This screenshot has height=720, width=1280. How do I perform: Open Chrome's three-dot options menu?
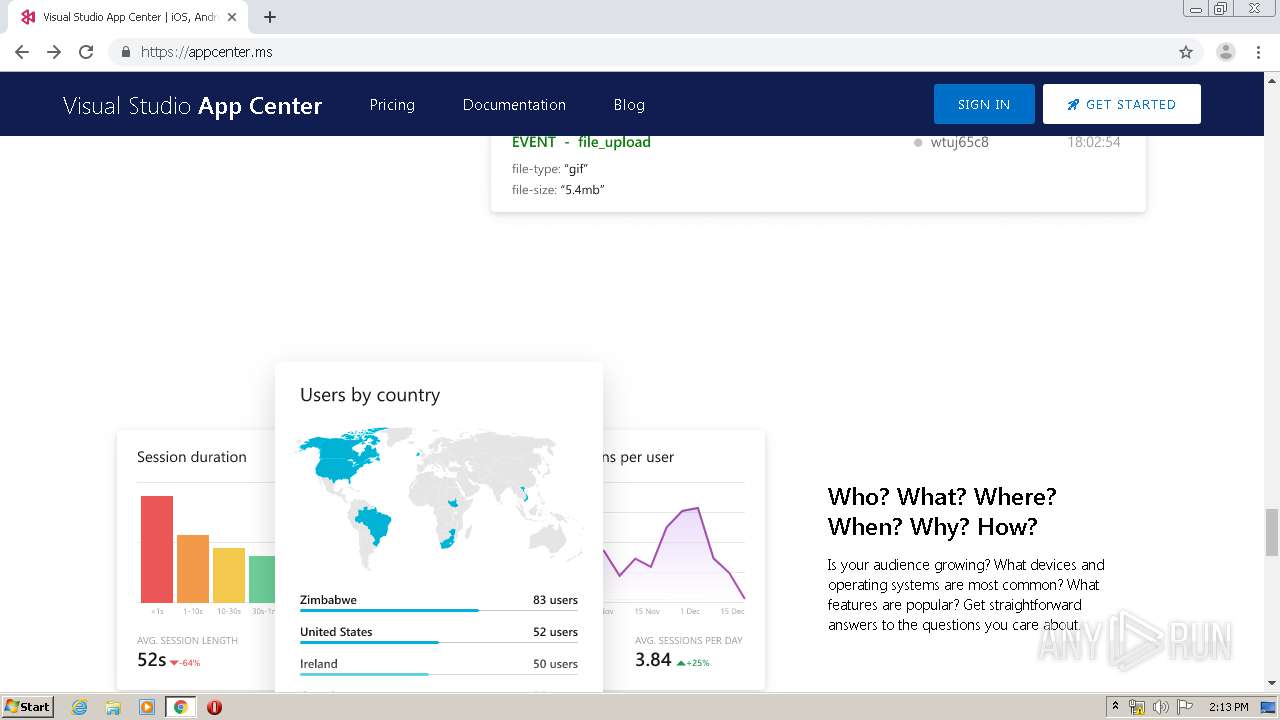click(1258, 52)
